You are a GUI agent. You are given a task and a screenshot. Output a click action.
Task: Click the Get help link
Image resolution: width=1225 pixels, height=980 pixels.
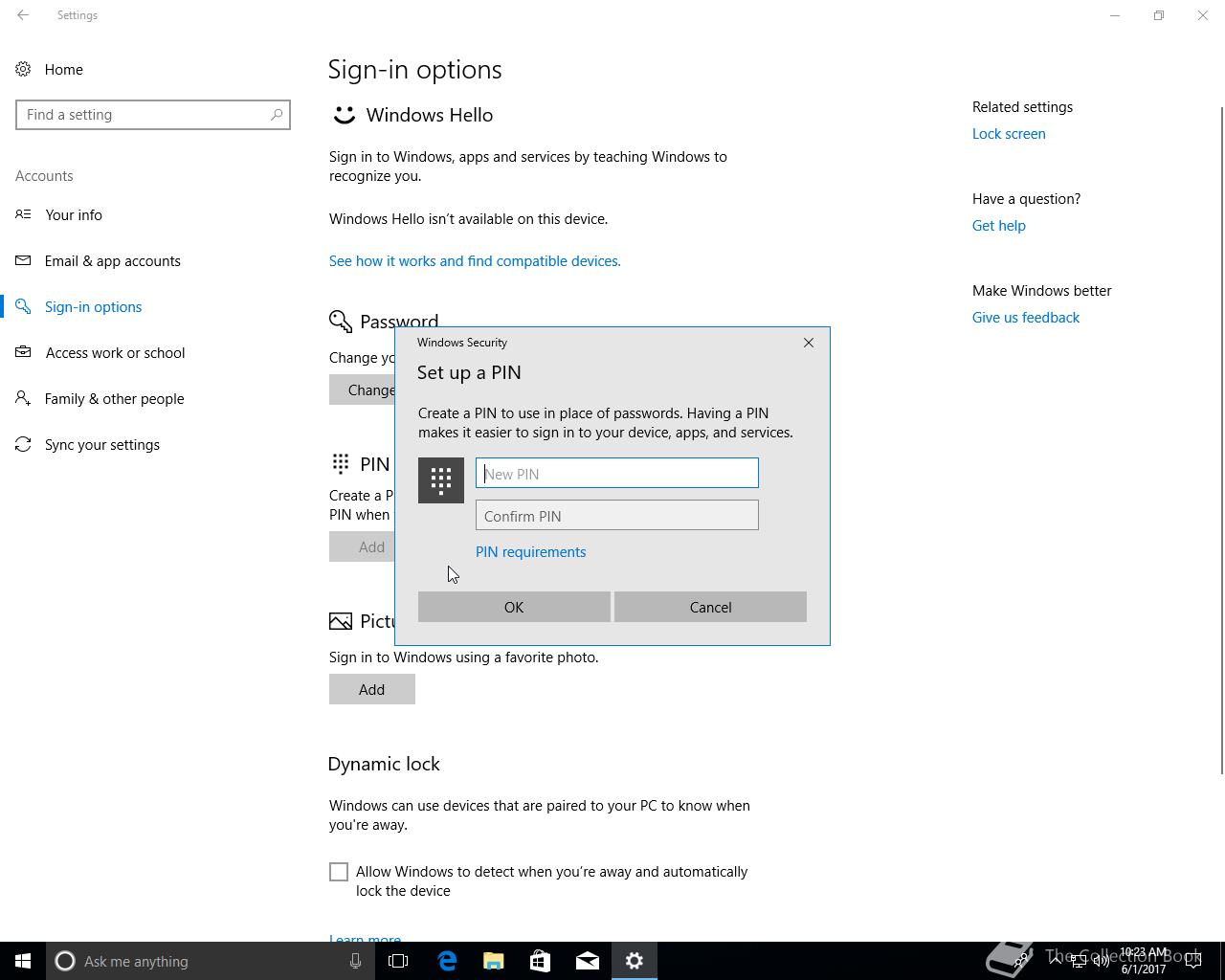click(999, 226)
